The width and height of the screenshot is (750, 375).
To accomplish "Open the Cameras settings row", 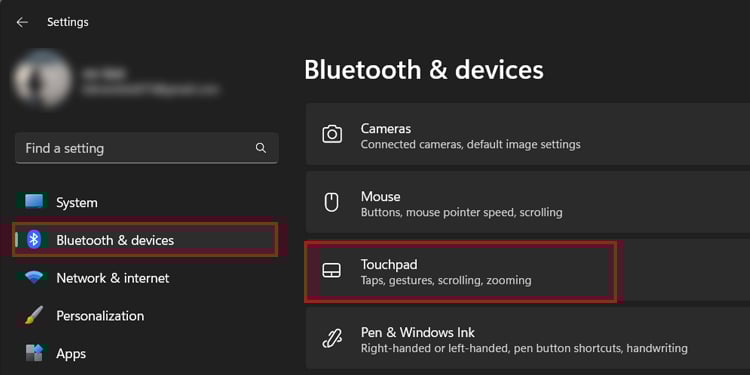I will 528,134.
